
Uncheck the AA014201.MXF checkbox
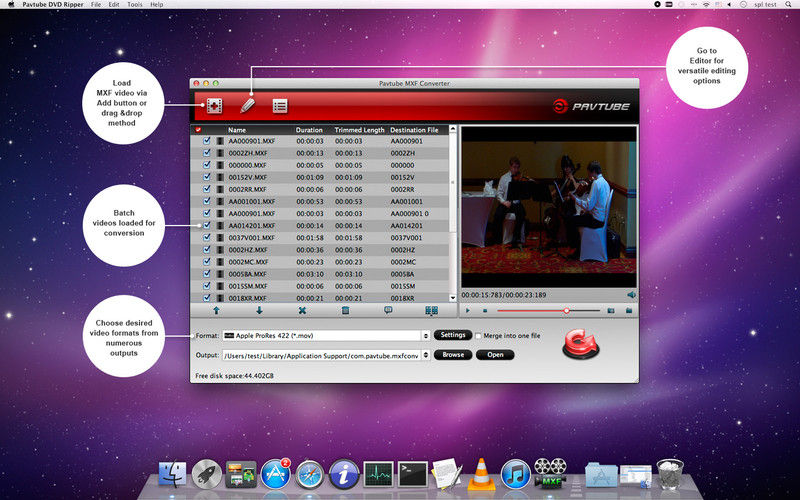[207, 226]
